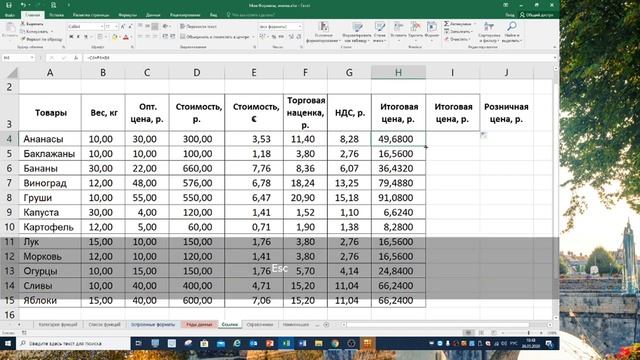Click Cut (Вырезать) in the clipboard group
Image resolution: width=640 pixels, height=360 pixels.
pyautogui.click(x=32, y=24)
